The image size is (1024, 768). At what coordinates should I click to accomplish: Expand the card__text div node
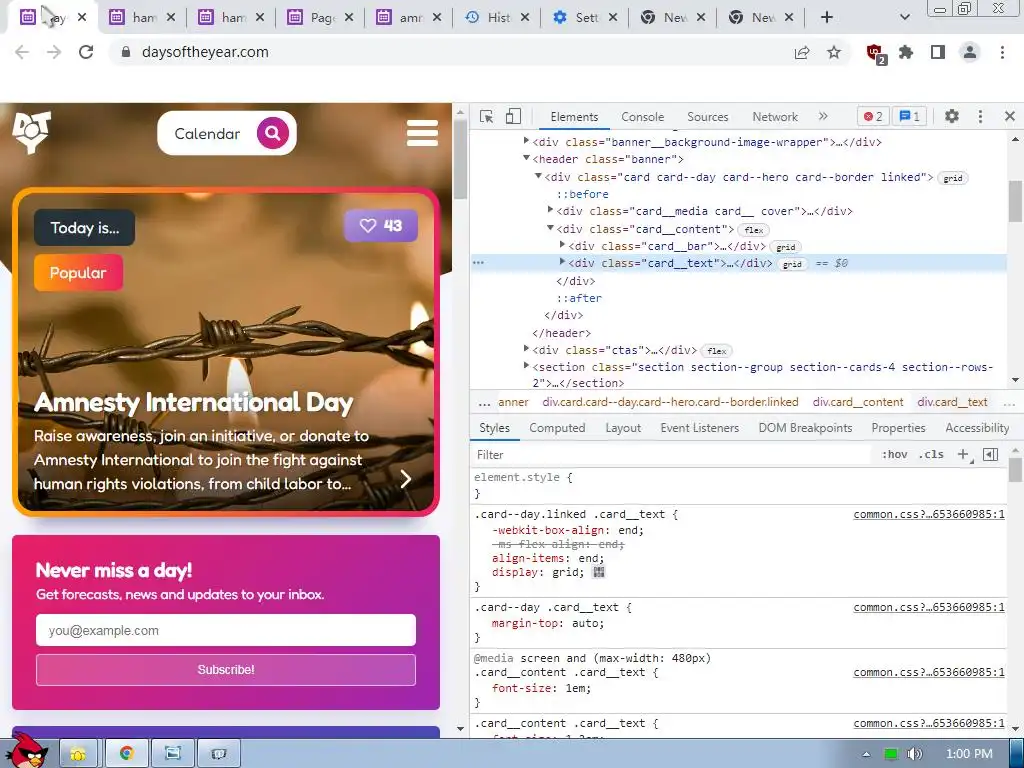tap(562, 262)
